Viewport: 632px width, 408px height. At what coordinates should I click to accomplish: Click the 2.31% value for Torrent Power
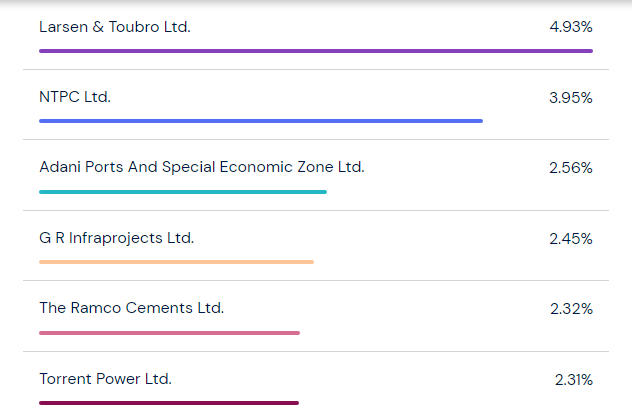coord(573,379)
